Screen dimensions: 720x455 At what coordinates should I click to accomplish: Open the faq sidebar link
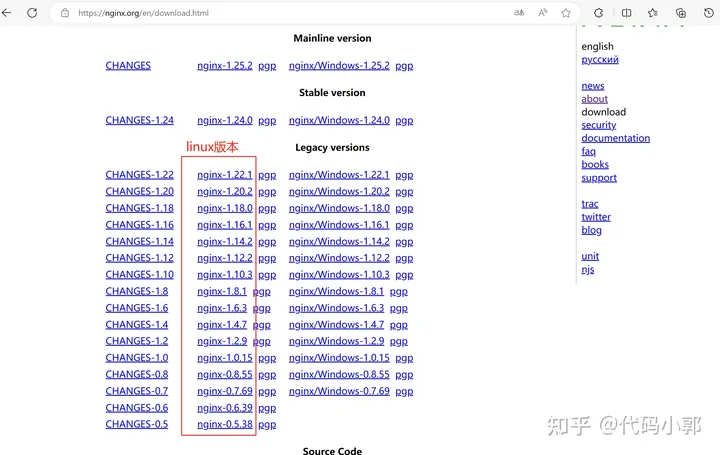point(588,152)
